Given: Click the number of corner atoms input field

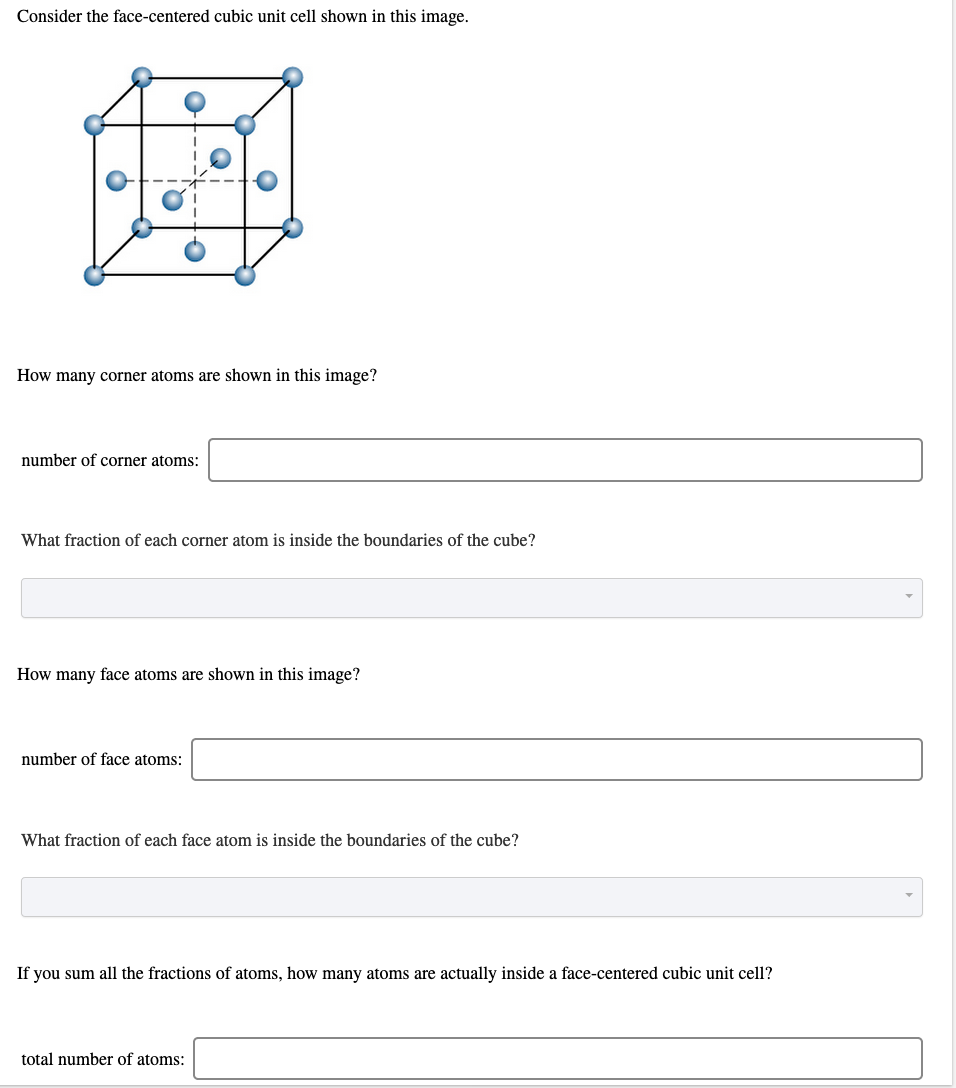Looking at the screenshot, I should 565,460.
